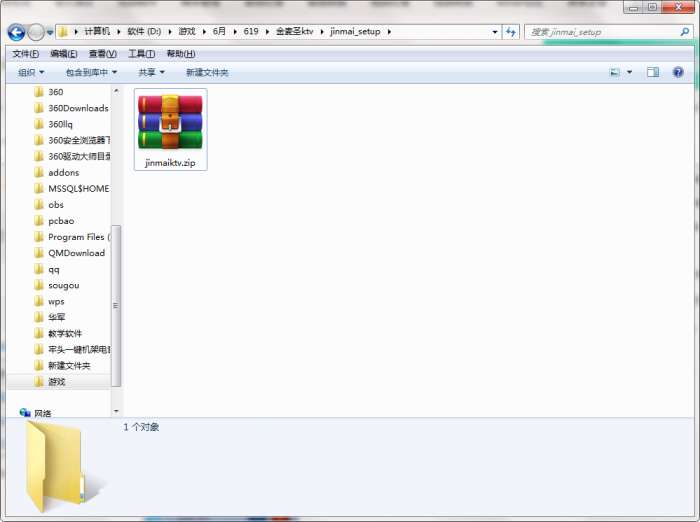The height and width of the screenshot is (522, 700).
Task: Expand arrow after 计算机 breadcrumb
Action: tap(119, 32)
